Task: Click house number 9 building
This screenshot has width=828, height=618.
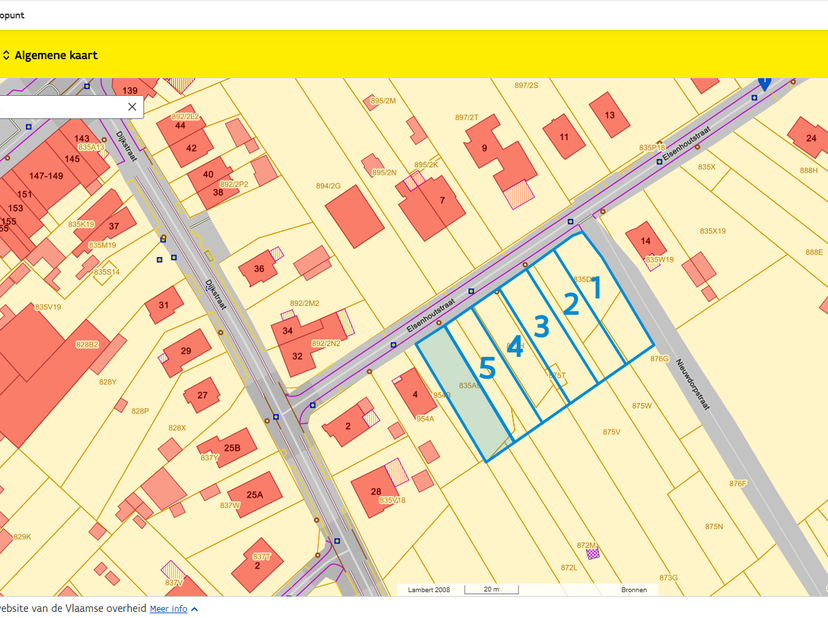Action: 484,148
